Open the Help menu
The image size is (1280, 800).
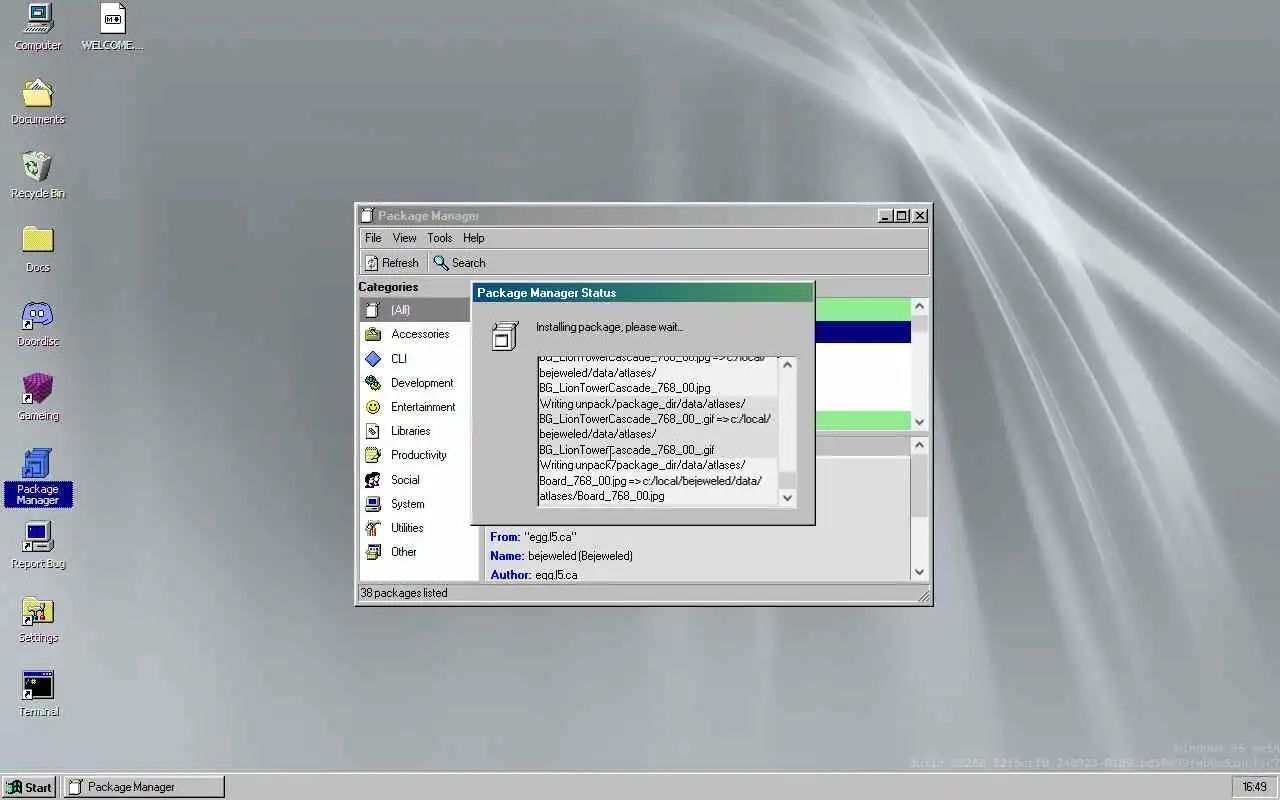pyautogui.click(x=474, y=238)
